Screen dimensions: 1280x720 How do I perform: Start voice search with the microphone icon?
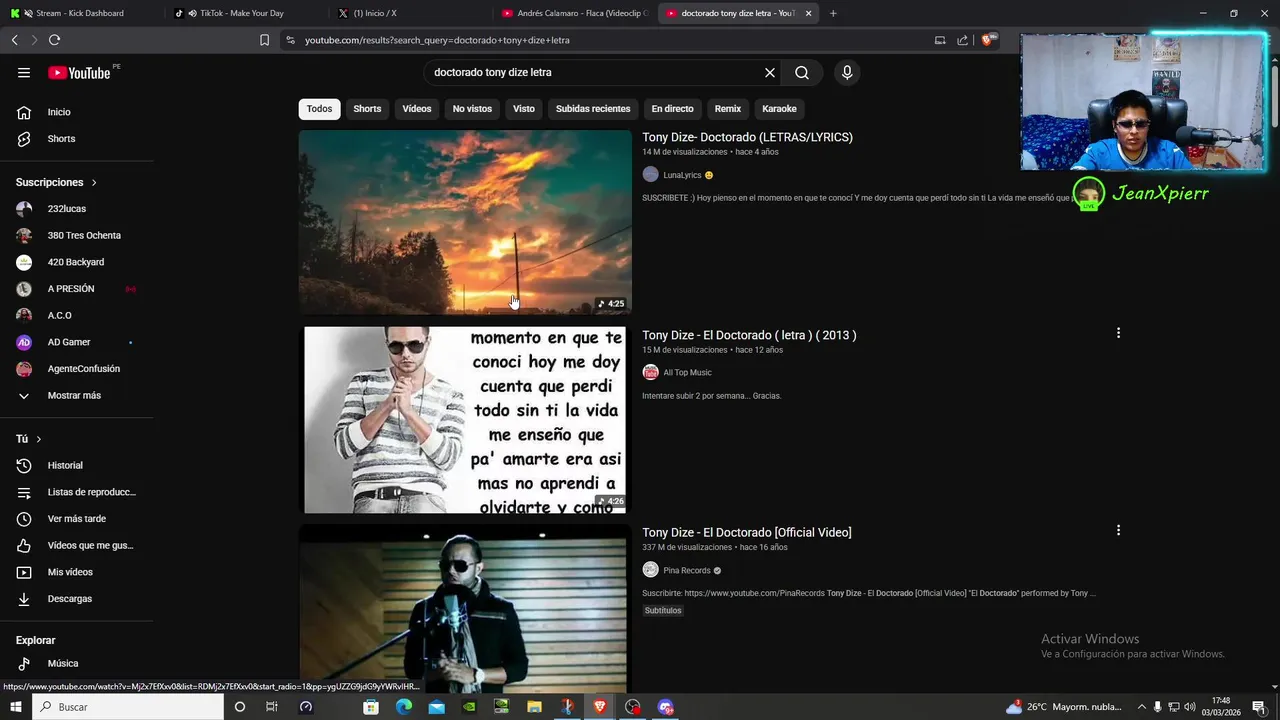pyautogui.click(x=847, y=72)
